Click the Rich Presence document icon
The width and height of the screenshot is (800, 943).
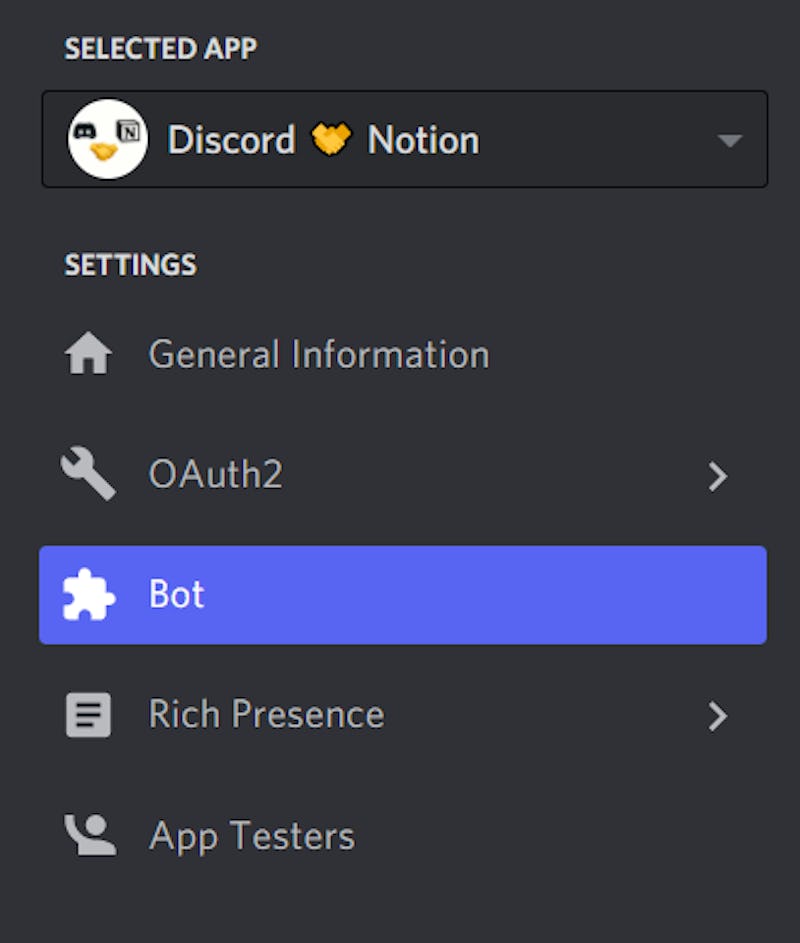[88, 716]
